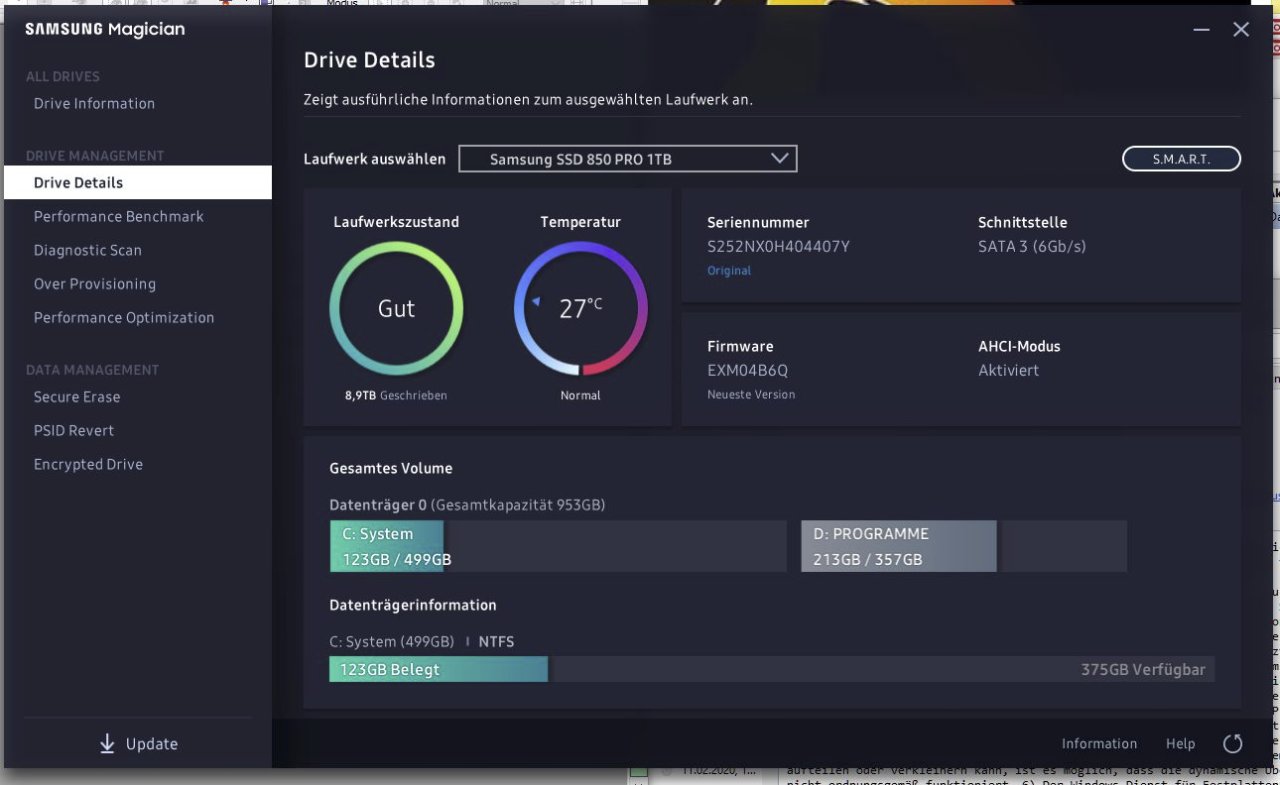1280x785 pixels.
Task: Click the 375GB Verfügbar text
Action: 1143,670
